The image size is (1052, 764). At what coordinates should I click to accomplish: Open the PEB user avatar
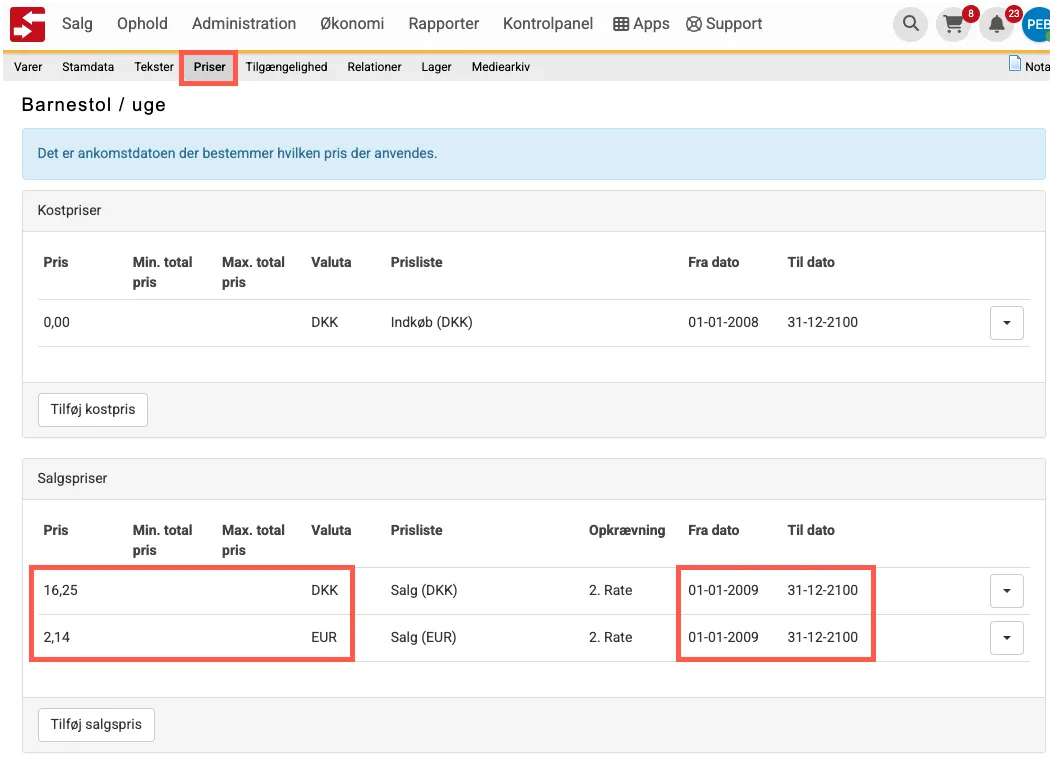pyautogui.click(x=1037, y=24)
